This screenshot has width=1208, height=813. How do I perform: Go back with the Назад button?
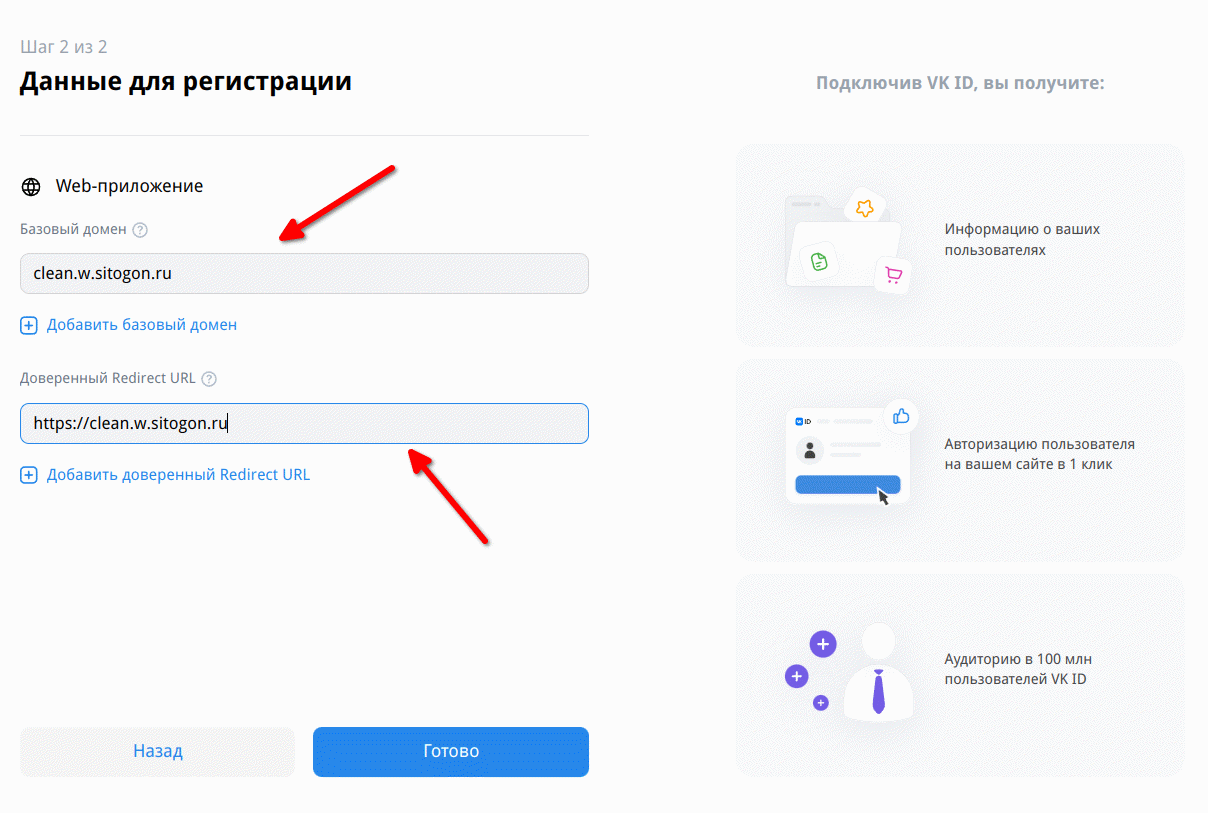[158, 751]
